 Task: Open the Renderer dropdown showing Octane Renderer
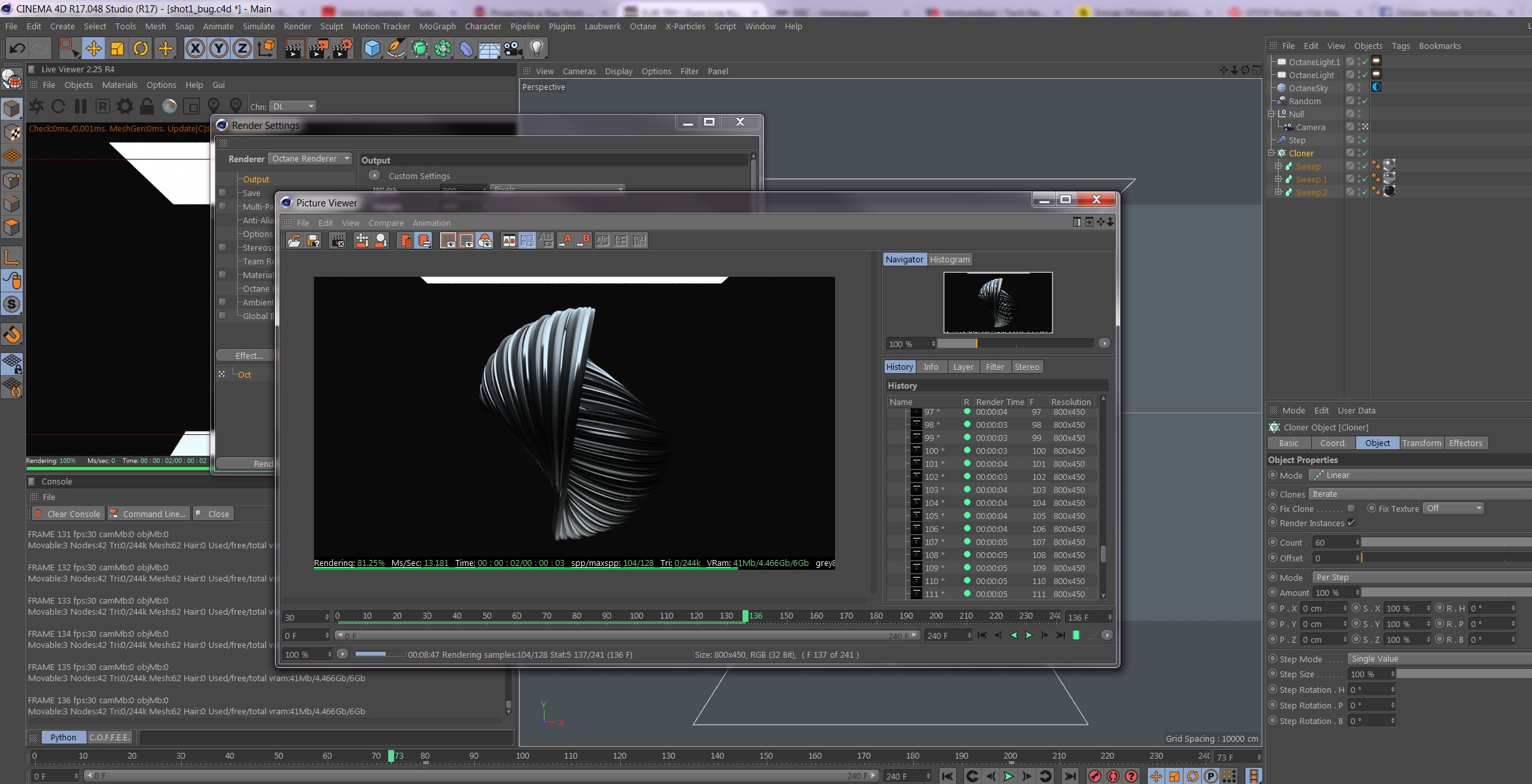pyautogui.click(x=310, y=159)
